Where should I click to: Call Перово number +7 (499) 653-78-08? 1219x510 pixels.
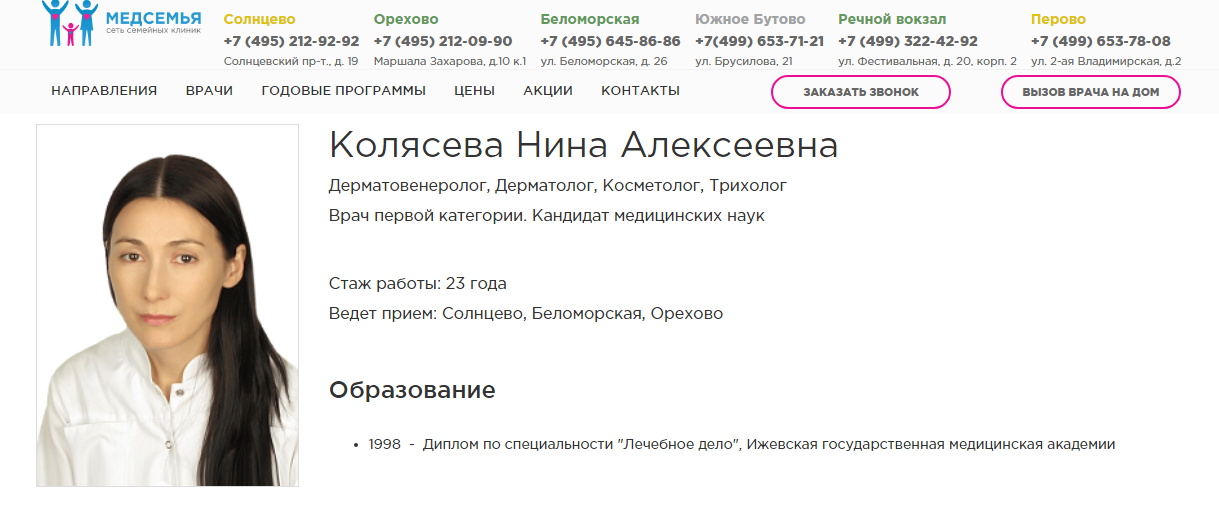pos(1101,42)
